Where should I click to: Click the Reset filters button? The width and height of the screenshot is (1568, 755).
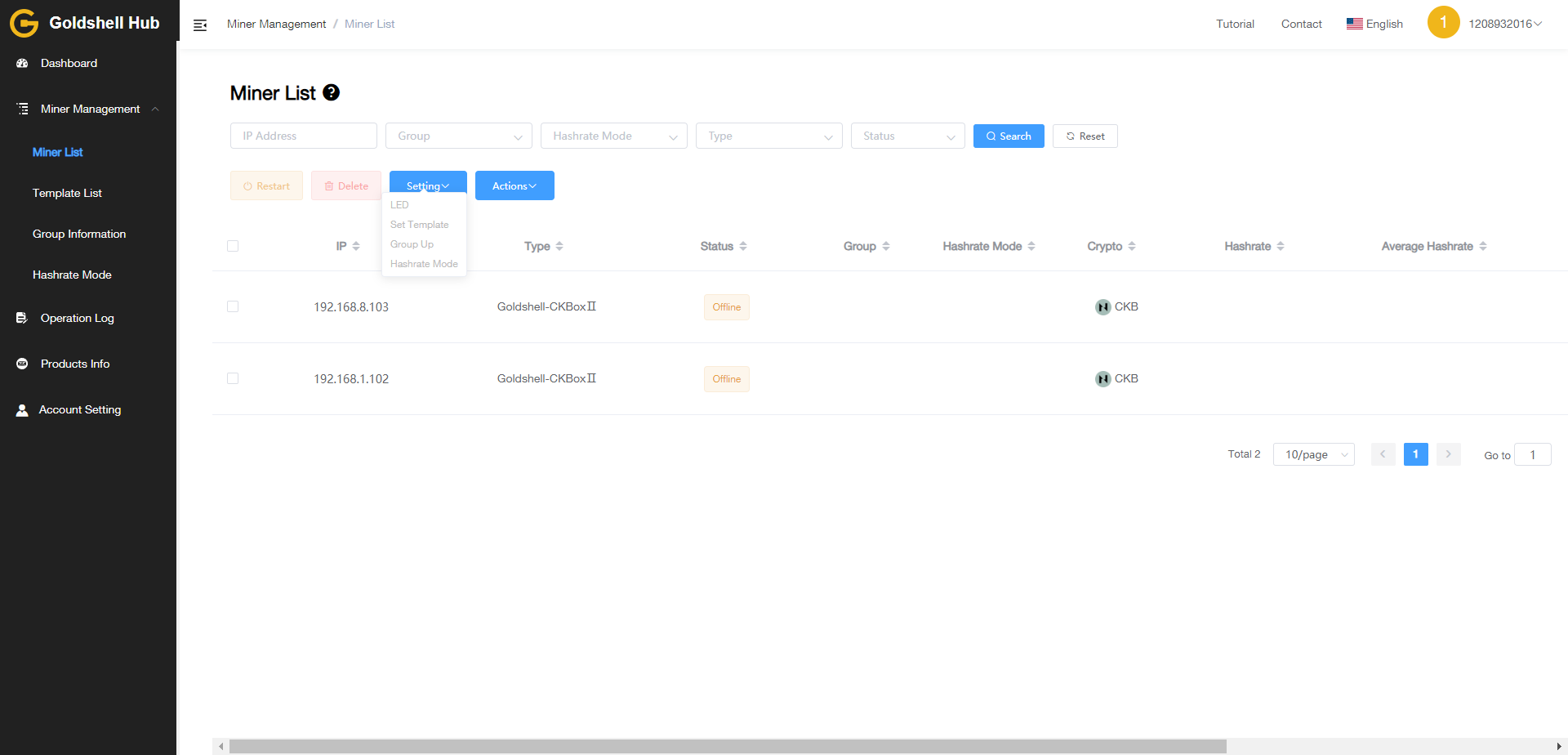[1085, 136]
